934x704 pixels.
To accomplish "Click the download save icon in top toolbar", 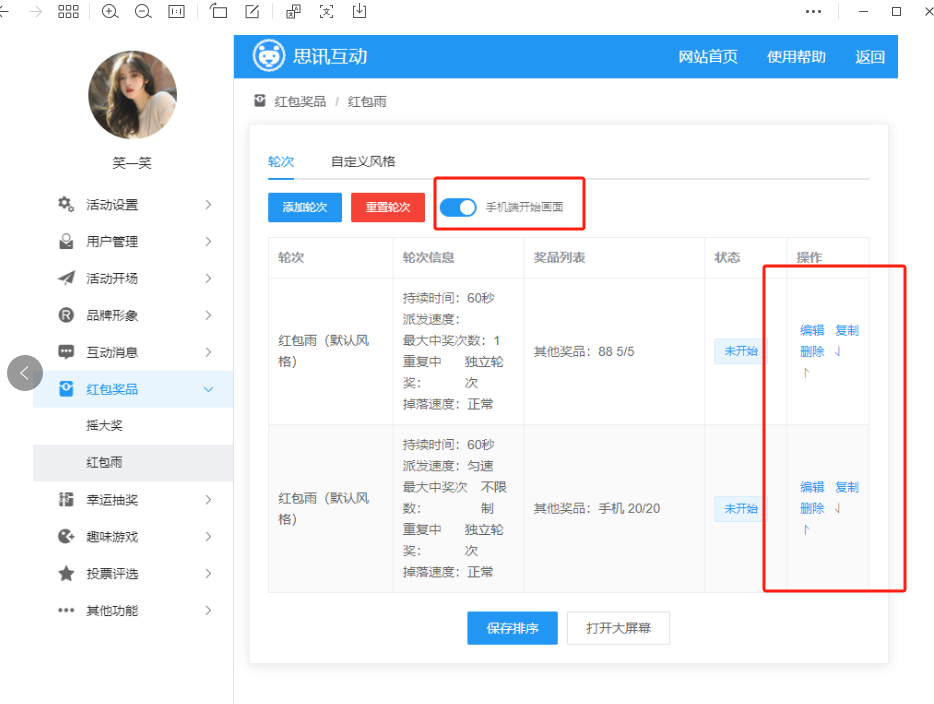I will point(359,12).
